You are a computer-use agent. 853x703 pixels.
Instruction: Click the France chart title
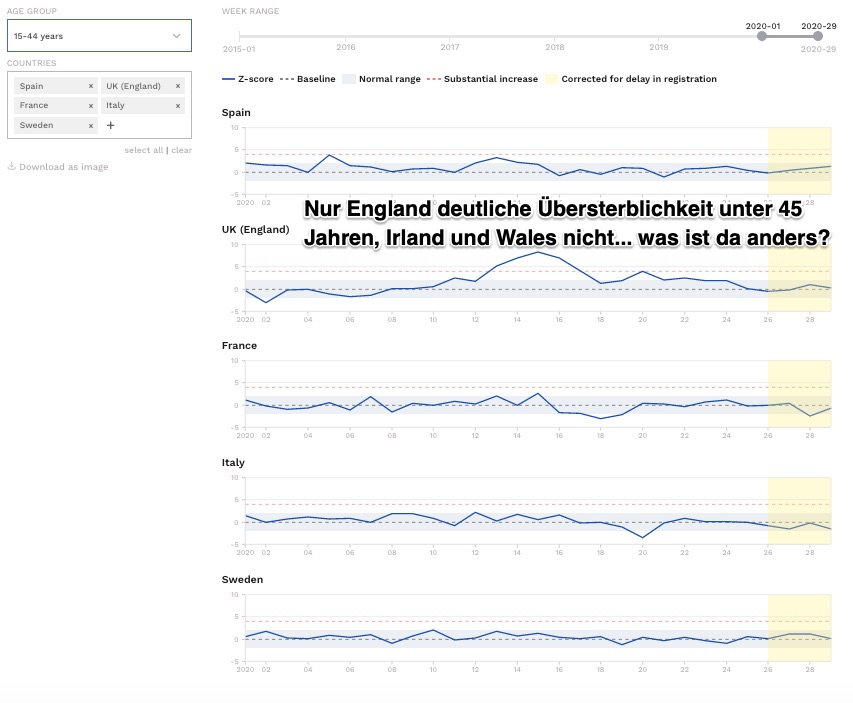[239, 346]
